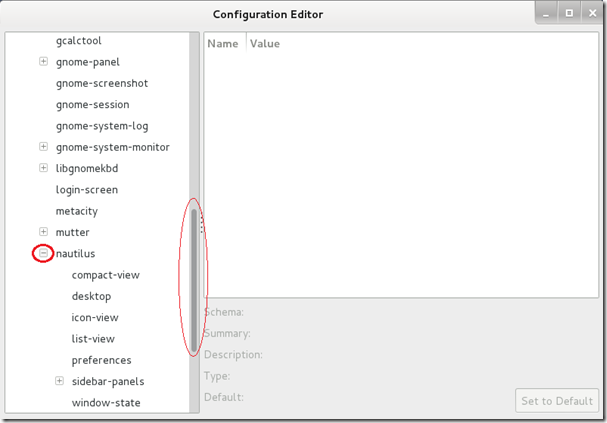
Task: Select metacity in the tree
Action: [77, 211]
